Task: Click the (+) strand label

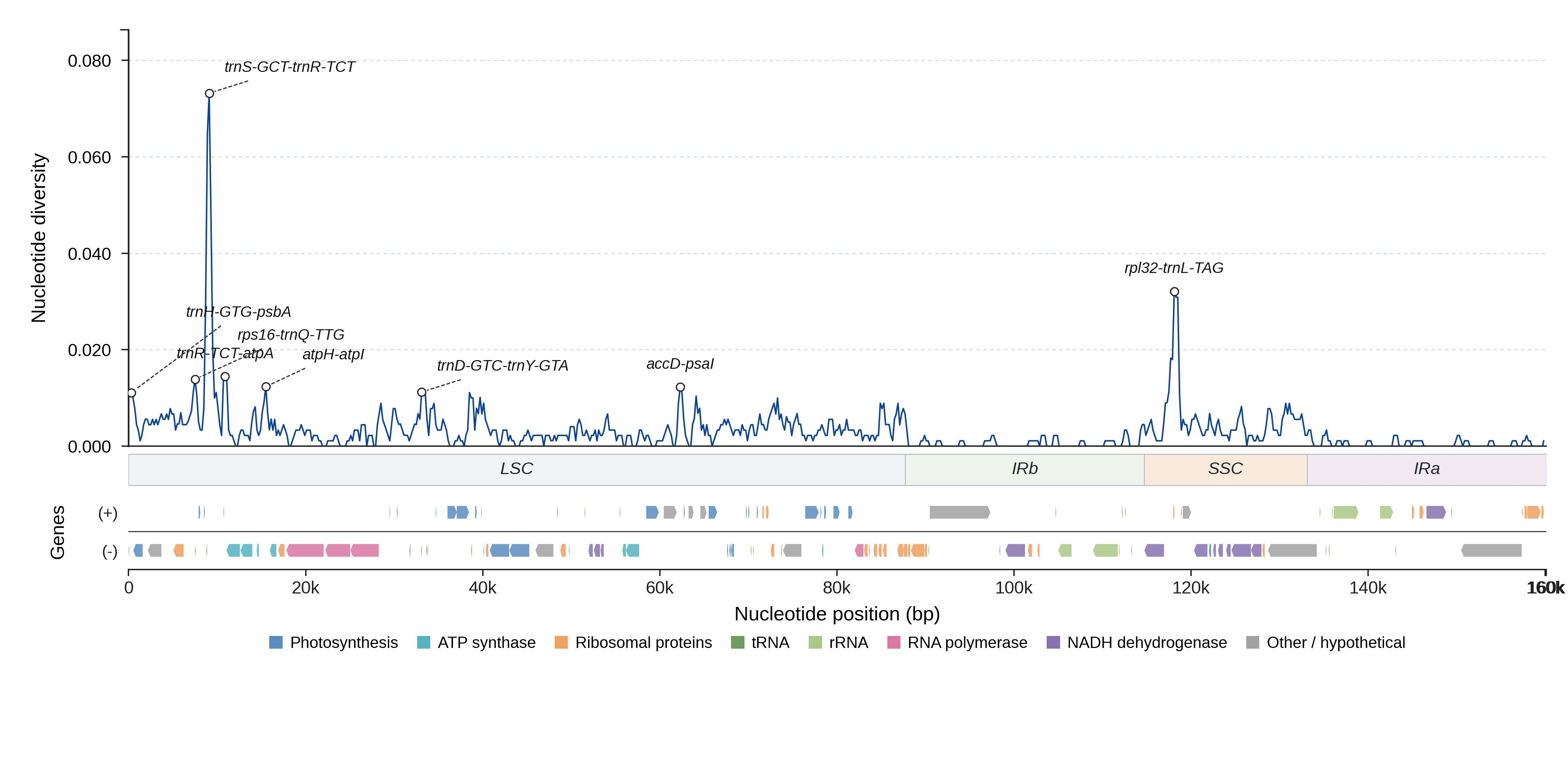Action: tap(108, 513)
